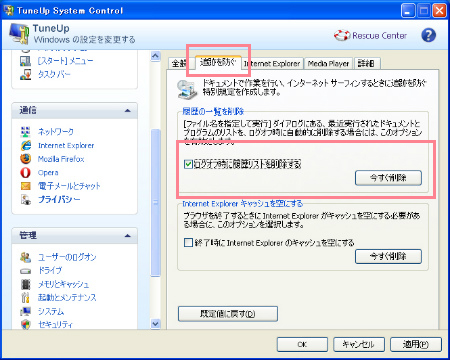Click 今すぐ削除 in the IE cache section
This screenshot has width=450, height=360.
[x=388, y=256]
